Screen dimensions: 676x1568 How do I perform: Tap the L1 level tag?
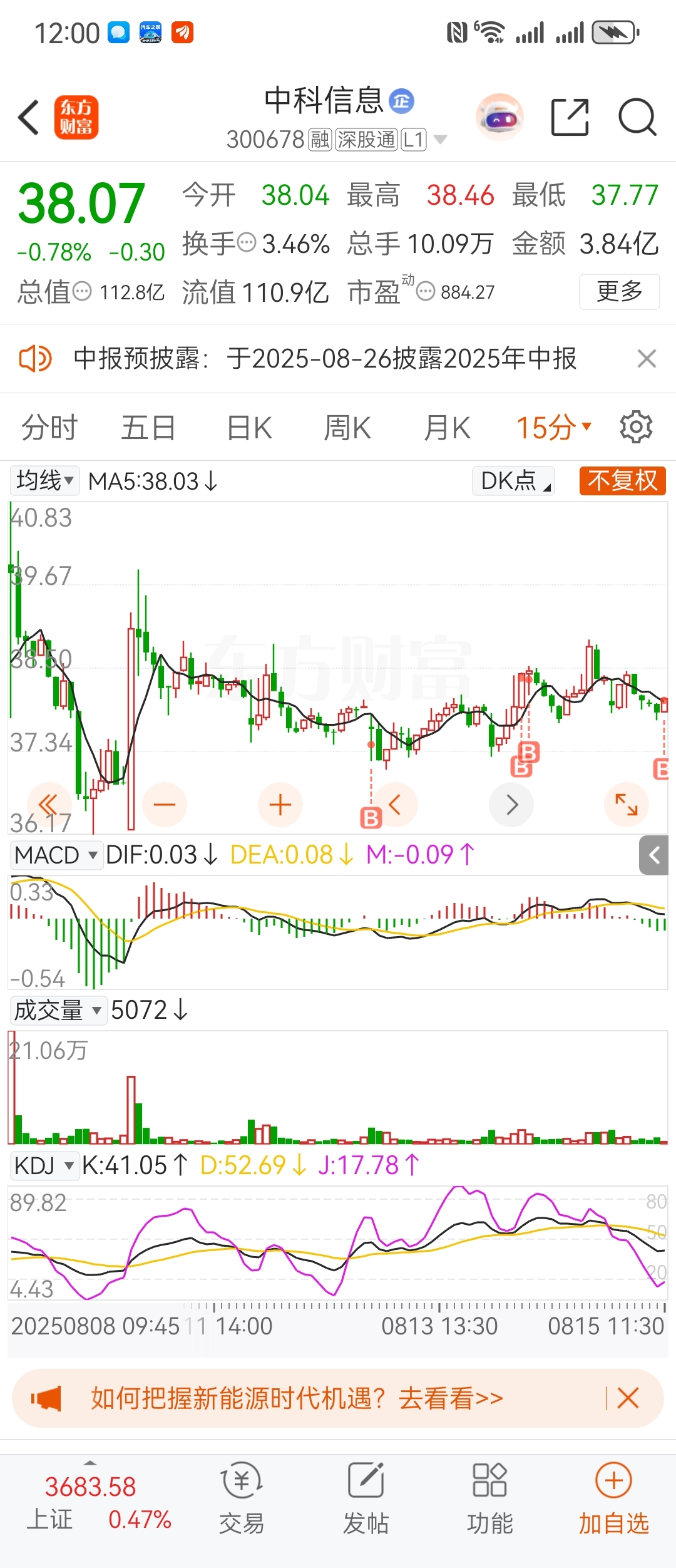pos(414,139)
